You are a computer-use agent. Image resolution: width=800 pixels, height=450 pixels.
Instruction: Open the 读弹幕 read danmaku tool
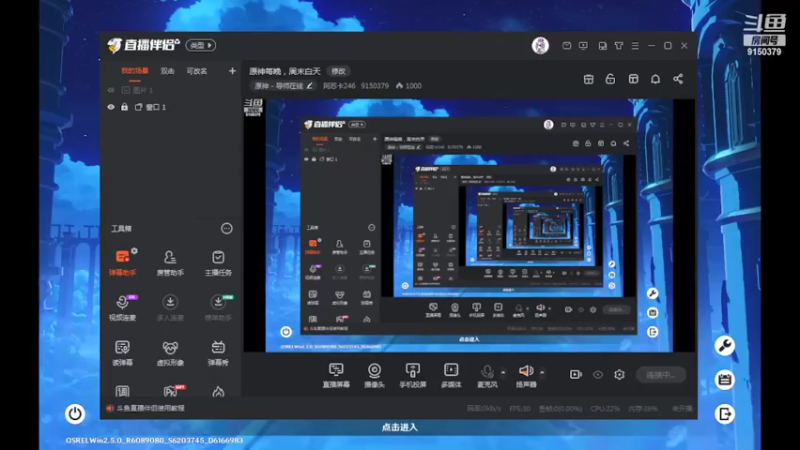(122, 353)
